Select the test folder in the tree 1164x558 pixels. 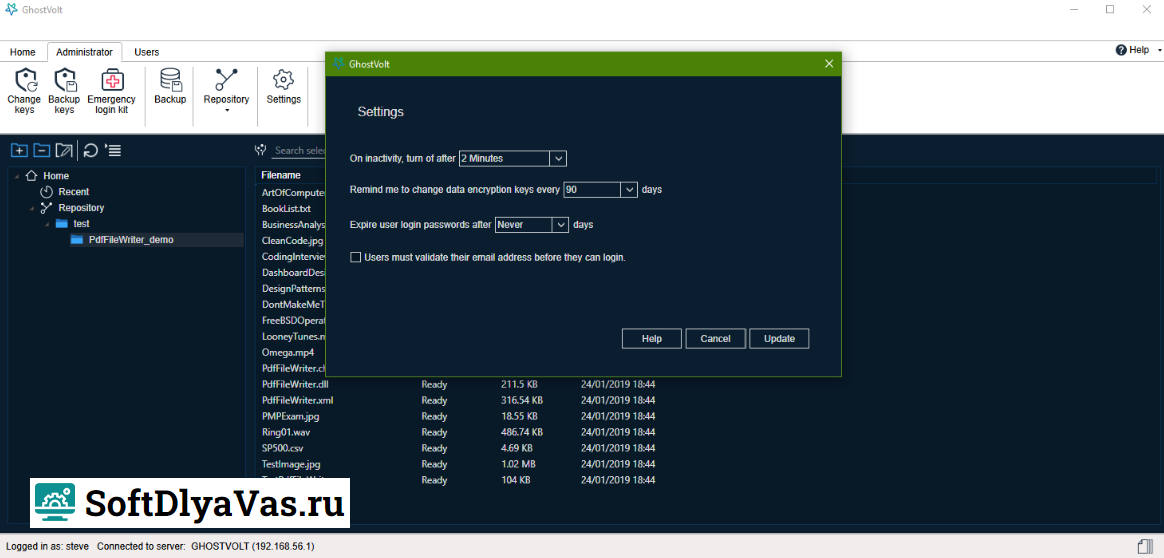(73, 223)
